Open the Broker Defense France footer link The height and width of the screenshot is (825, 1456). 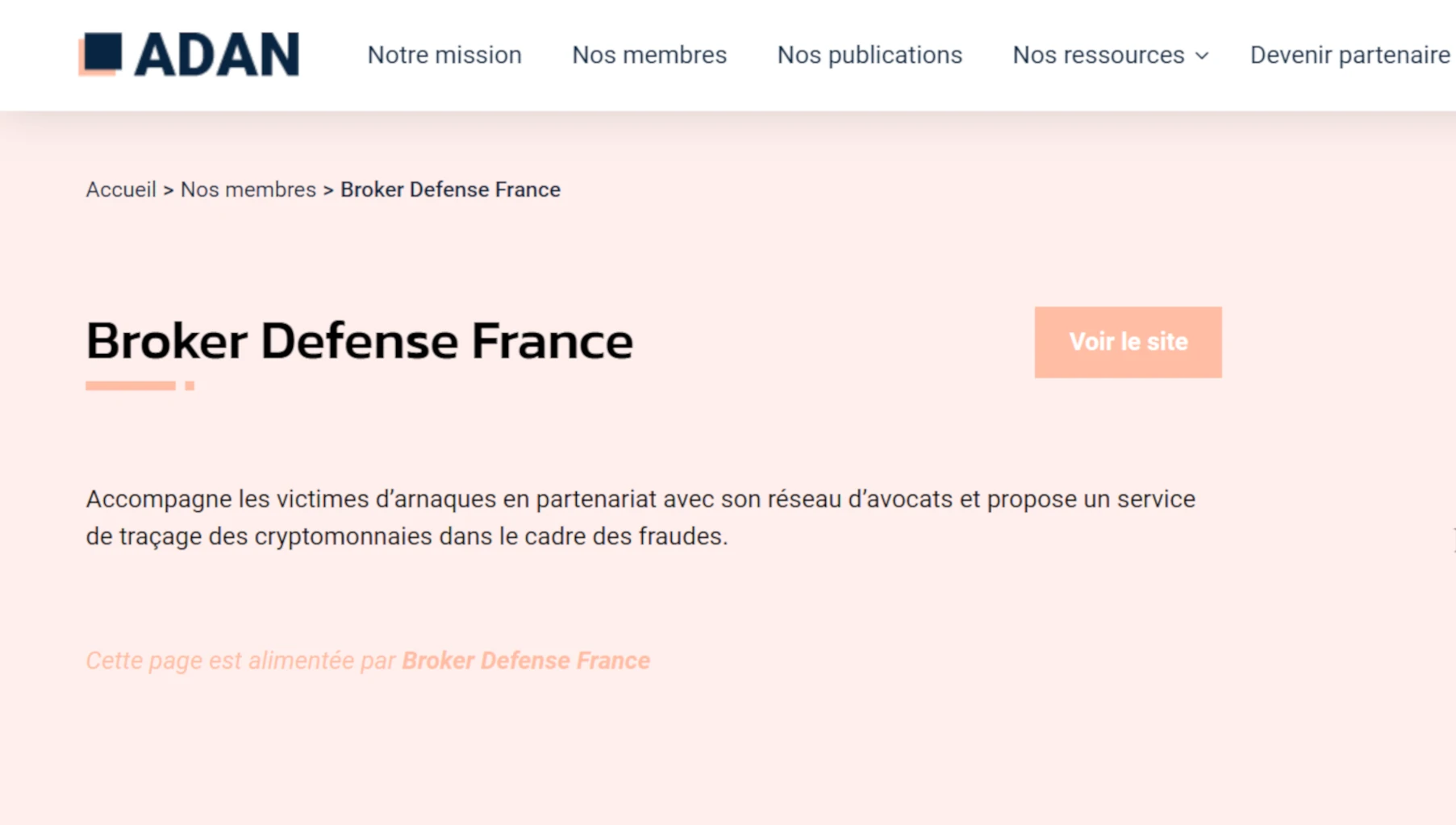(526, 660)
